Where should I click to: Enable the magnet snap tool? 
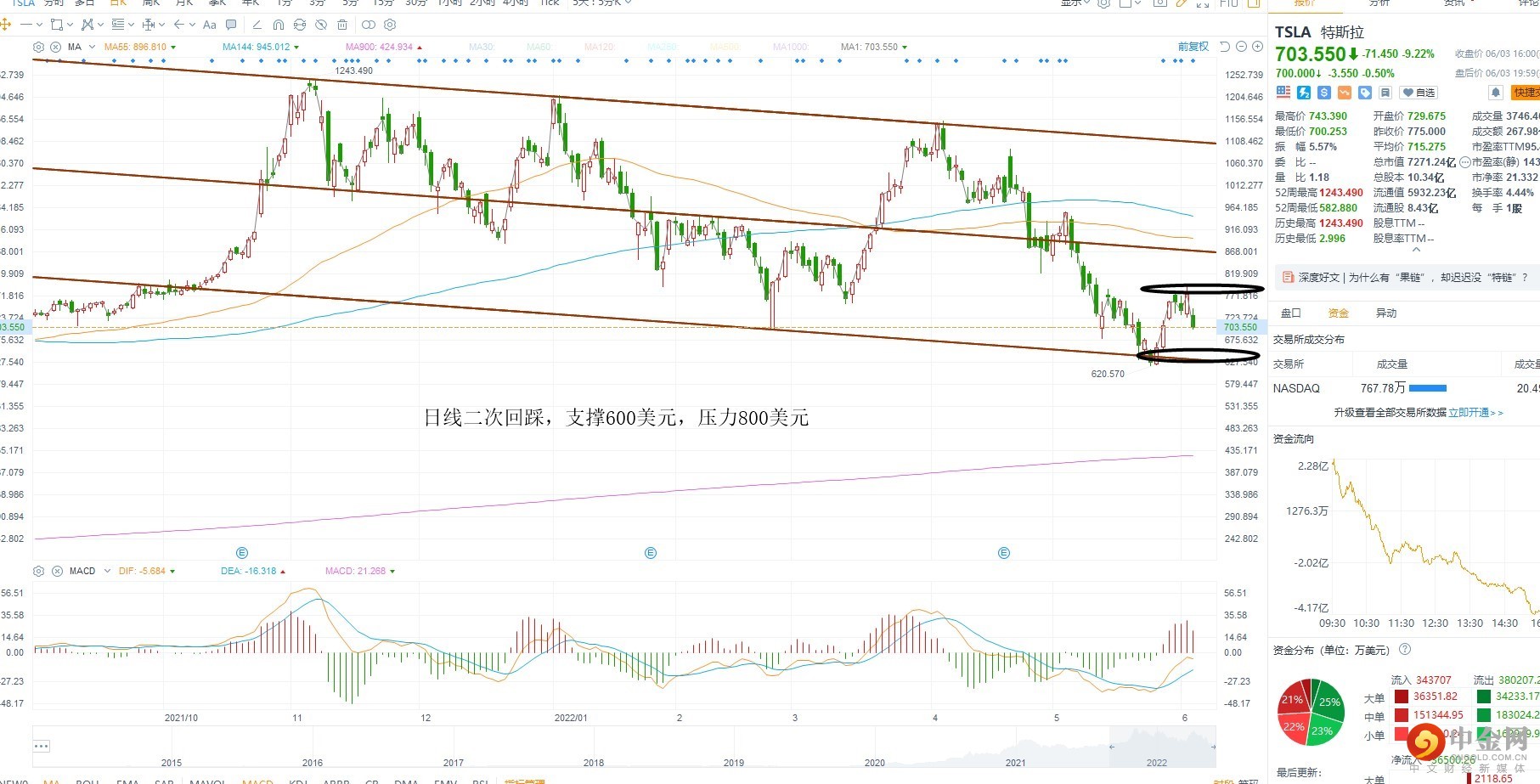click(278, 25)
